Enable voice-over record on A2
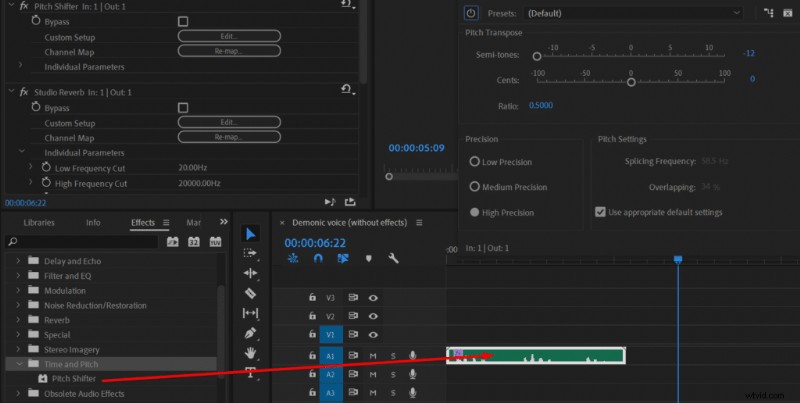This screenshot has width=800, height=403. (412, 374)
